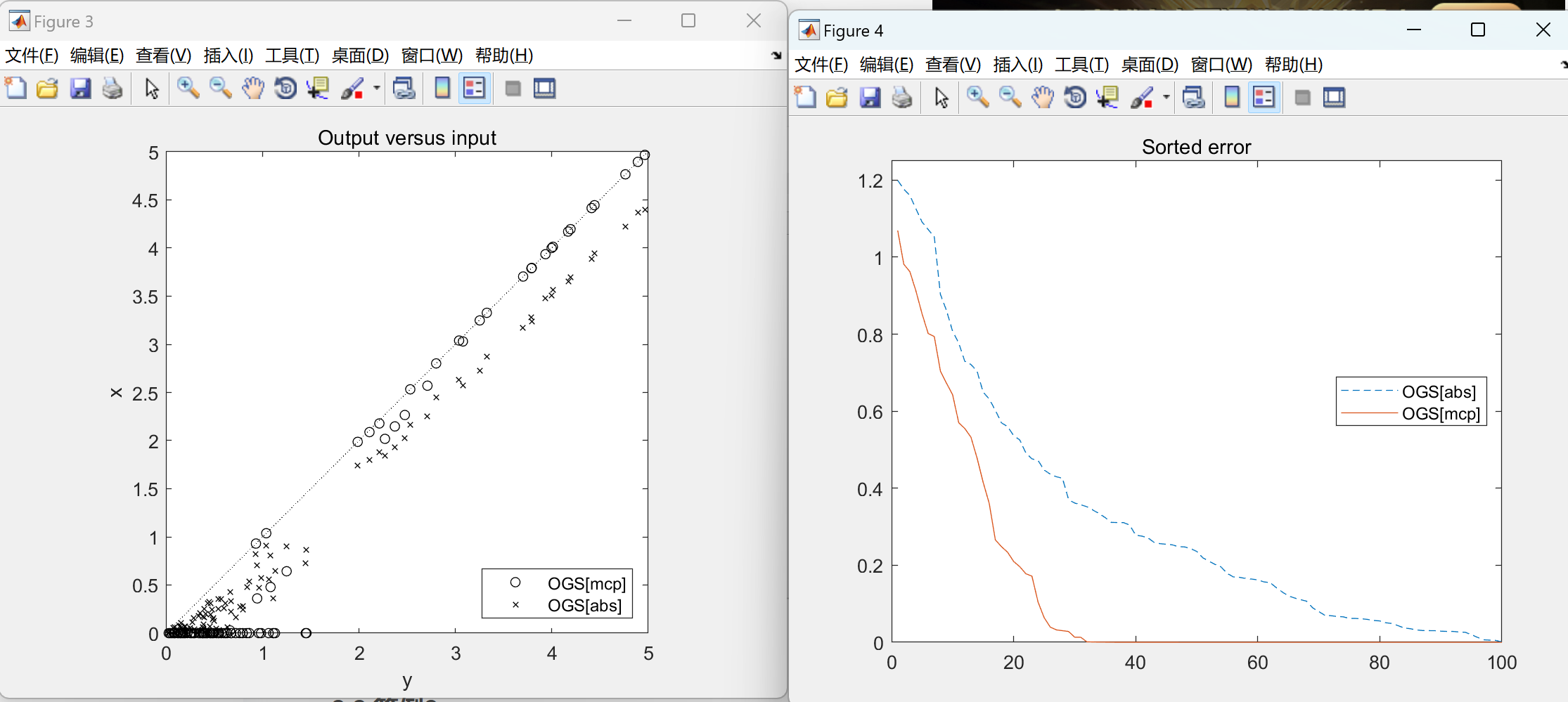This screenshot has height=702, width=1568.
Task: Open brush color dropdown arrow in Figure 3
Action: pos(376,89)
